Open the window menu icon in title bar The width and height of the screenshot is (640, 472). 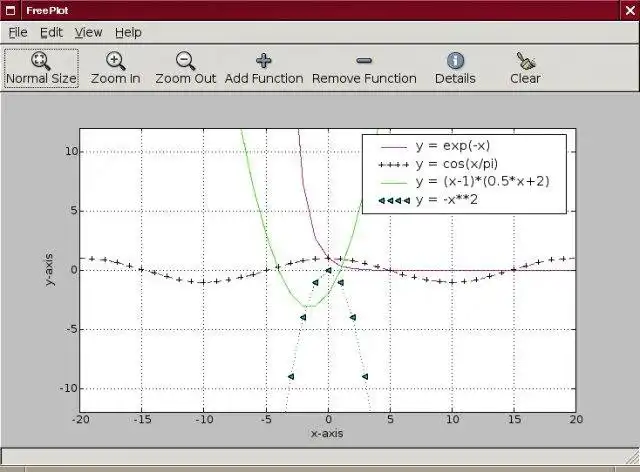(10, 10)
